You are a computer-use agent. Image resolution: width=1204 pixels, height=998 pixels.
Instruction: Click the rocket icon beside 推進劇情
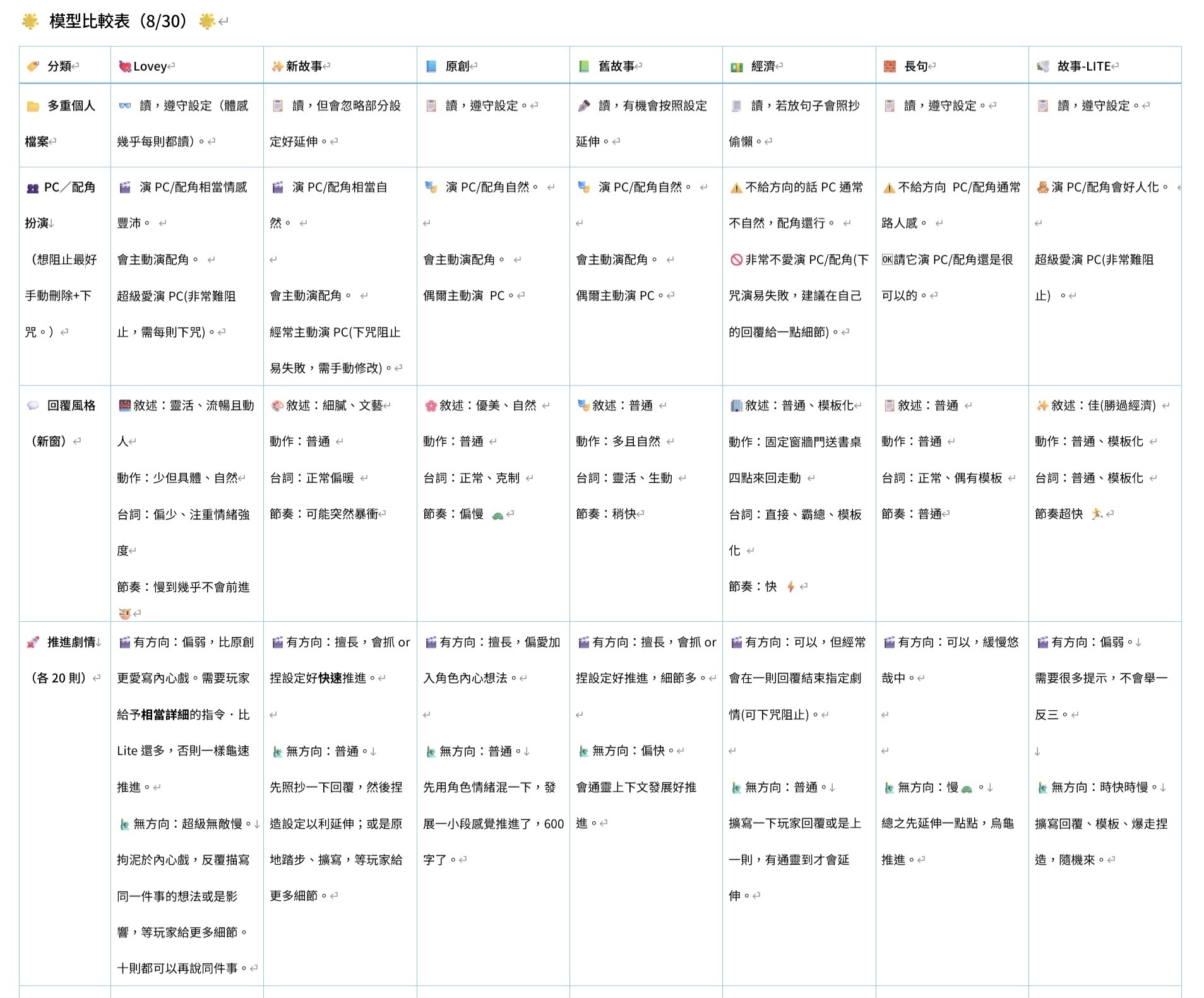click(33, 643)
